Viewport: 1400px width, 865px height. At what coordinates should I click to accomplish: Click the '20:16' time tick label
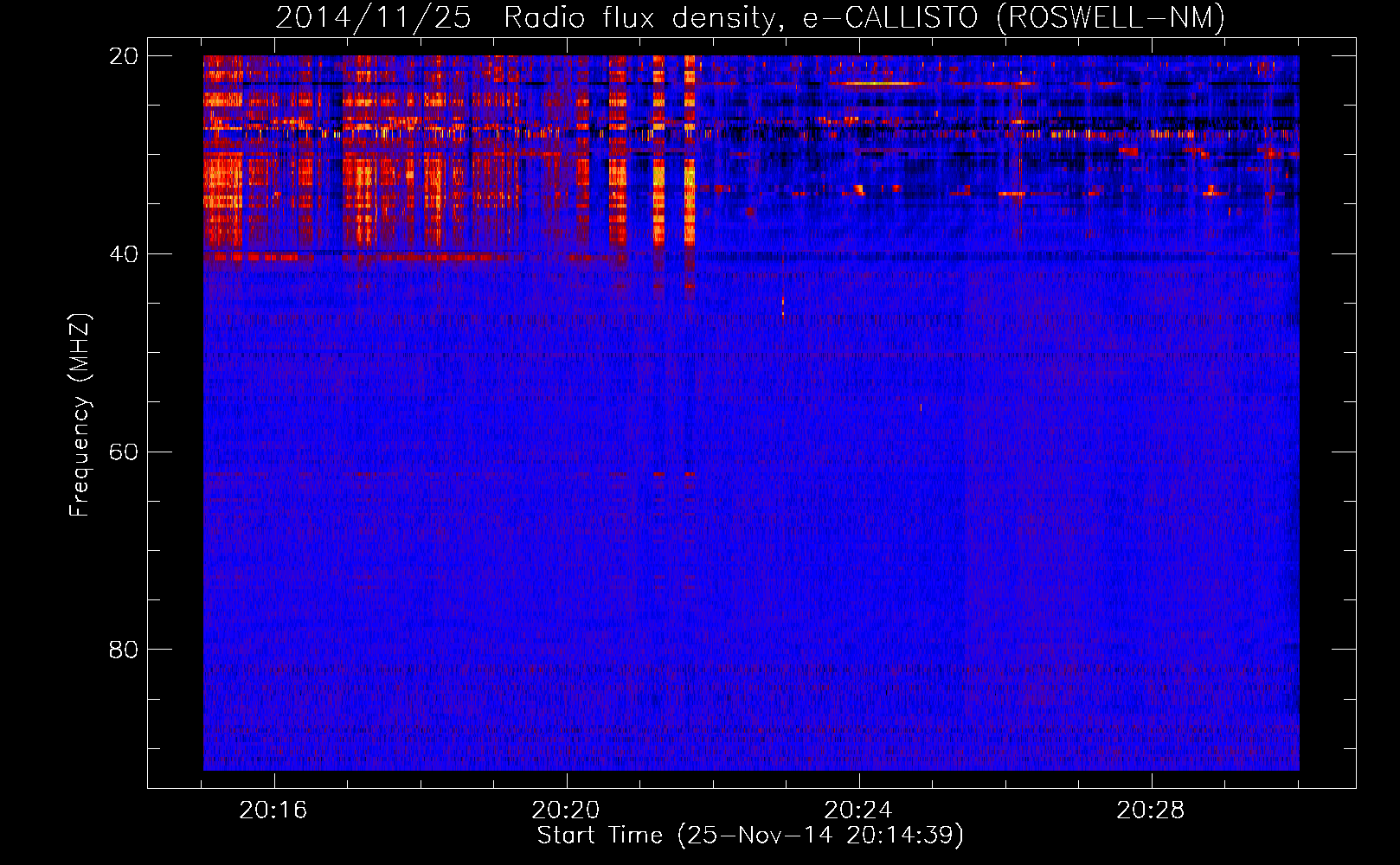click(274, 811)
